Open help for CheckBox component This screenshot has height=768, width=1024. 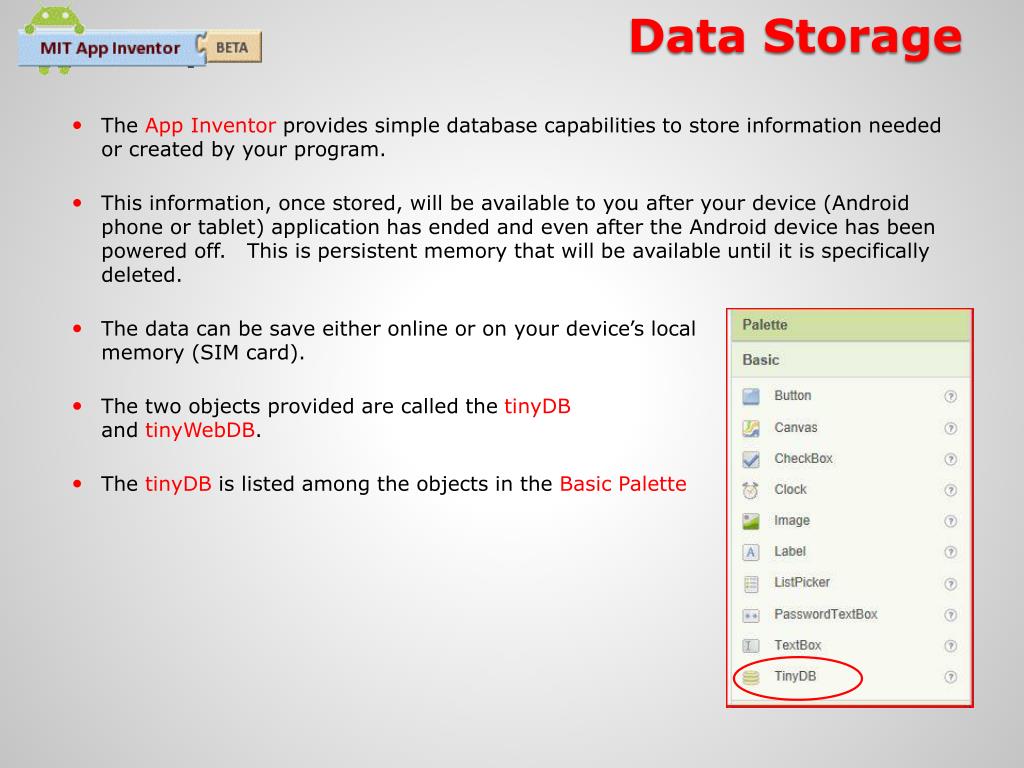(951, 459)
